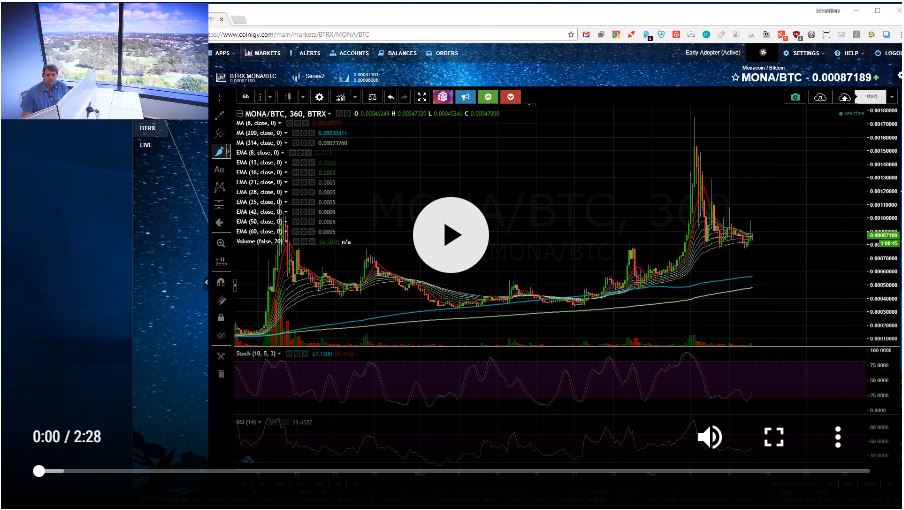Expand the Stoch (10, 5, 3) dropdown arrow

click(x=280, y=353)
